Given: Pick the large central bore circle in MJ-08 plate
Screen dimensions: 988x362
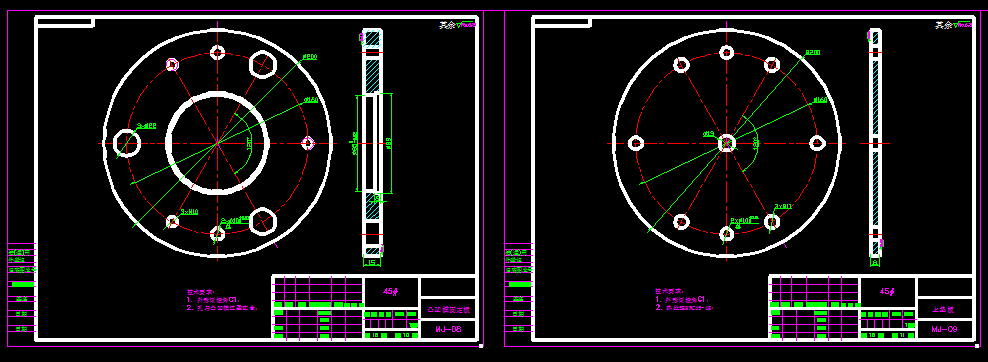Looking at the screenshot, I should (217, 143).
